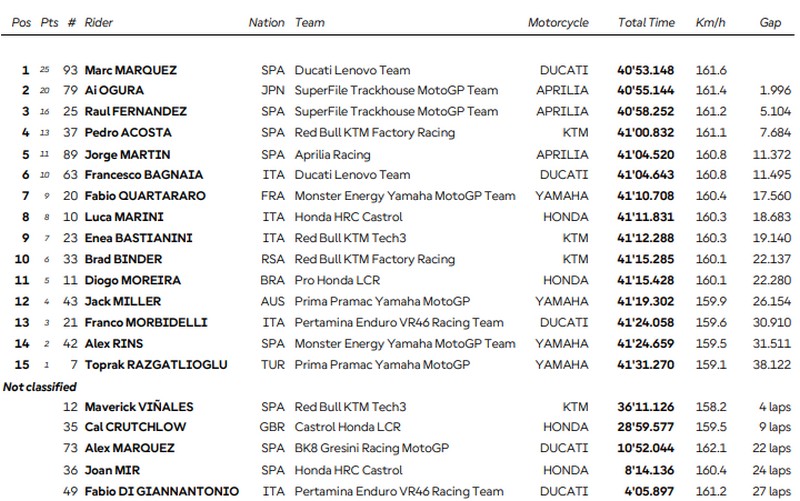Select Diogo MOREIRA rider name
The width and height of the screenshot is (800, 501).
point(133,280)
